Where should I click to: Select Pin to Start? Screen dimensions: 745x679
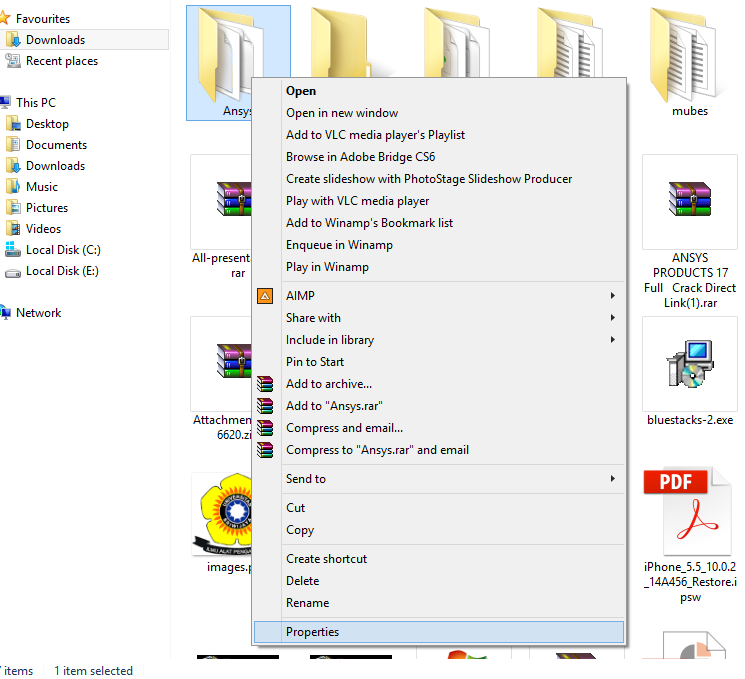[x=439, y=362]
